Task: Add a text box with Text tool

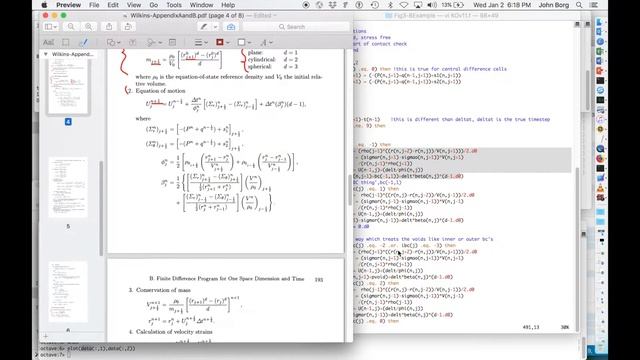Action: click(133, 42)
